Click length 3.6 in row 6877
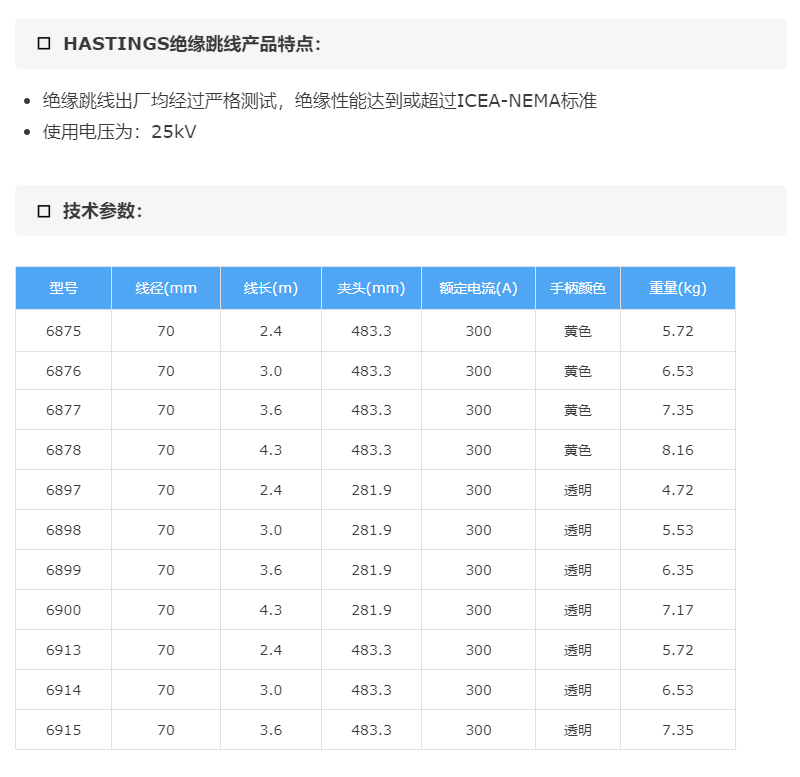 (x=270, y=410)
